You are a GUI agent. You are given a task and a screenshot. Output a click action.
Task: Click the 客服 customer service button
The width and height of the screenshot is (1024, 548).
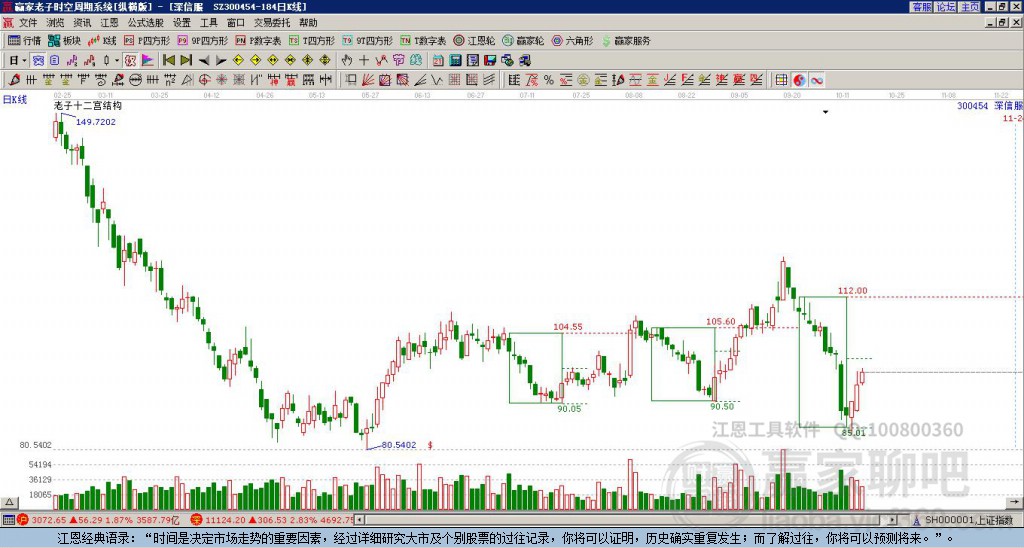pos(922,7)
